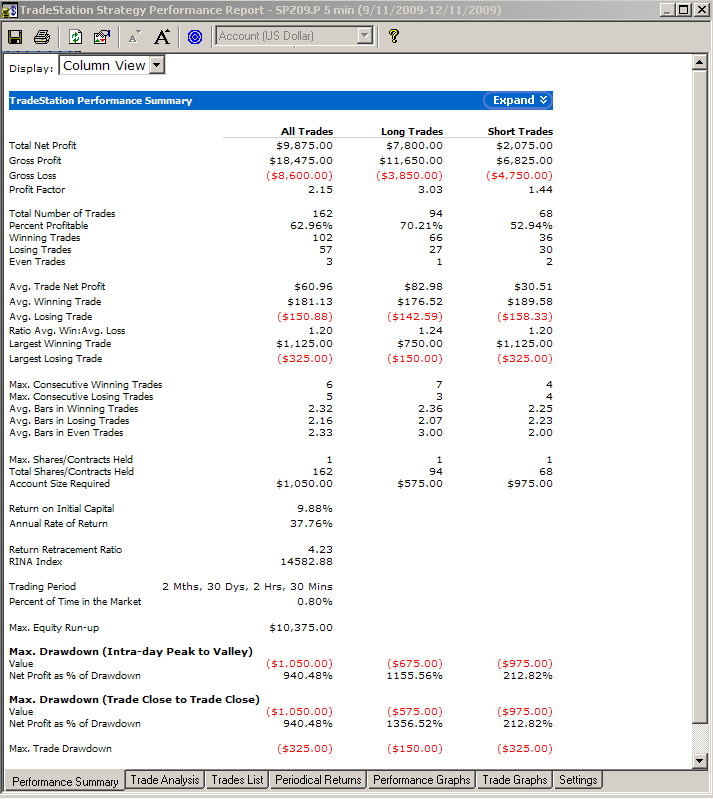This screenshot has height=799, width=713.
Task: Open the Trade Graphs tab
Action: (515, 780)
